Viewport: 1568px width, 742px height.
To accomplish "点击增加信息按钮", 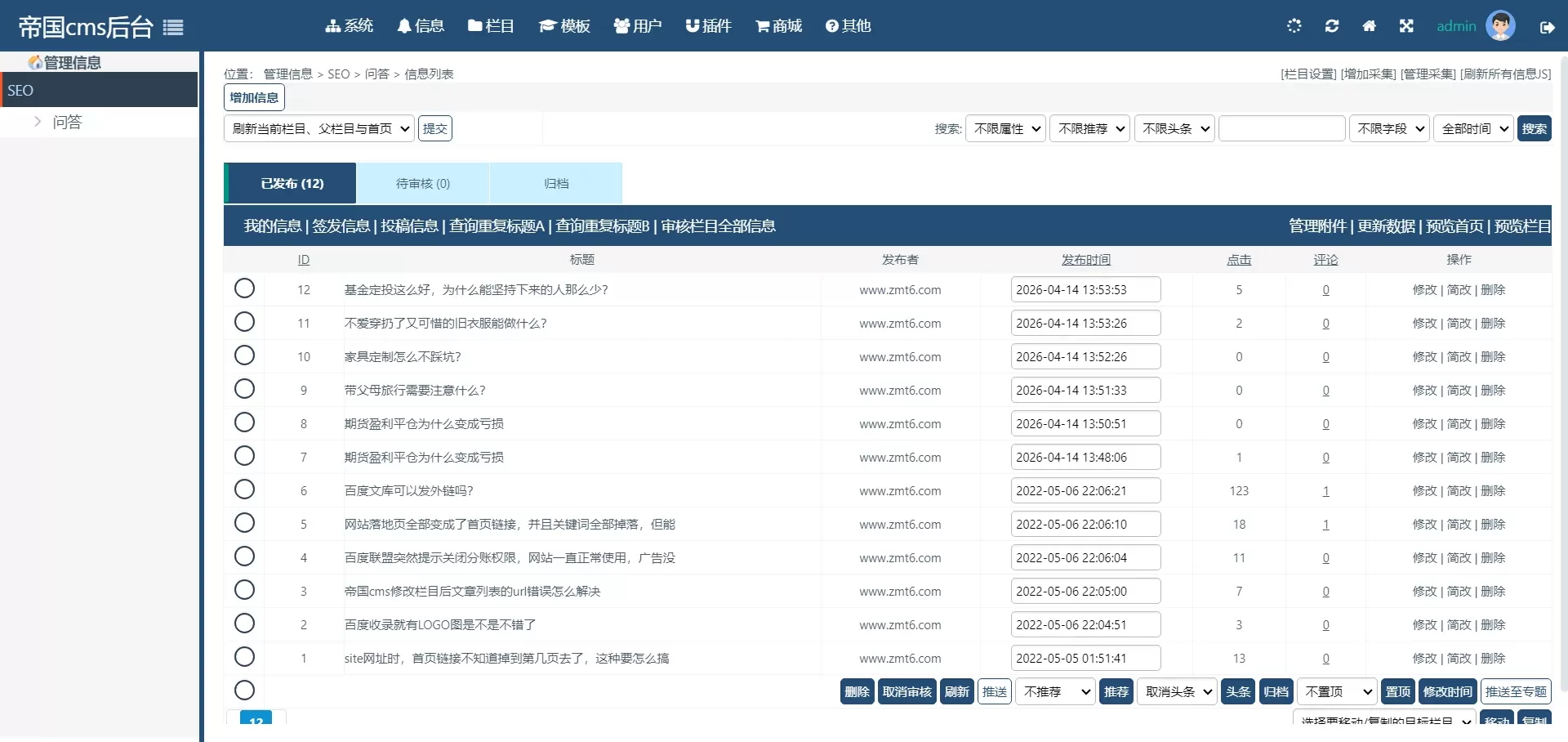I will [253, 96].
